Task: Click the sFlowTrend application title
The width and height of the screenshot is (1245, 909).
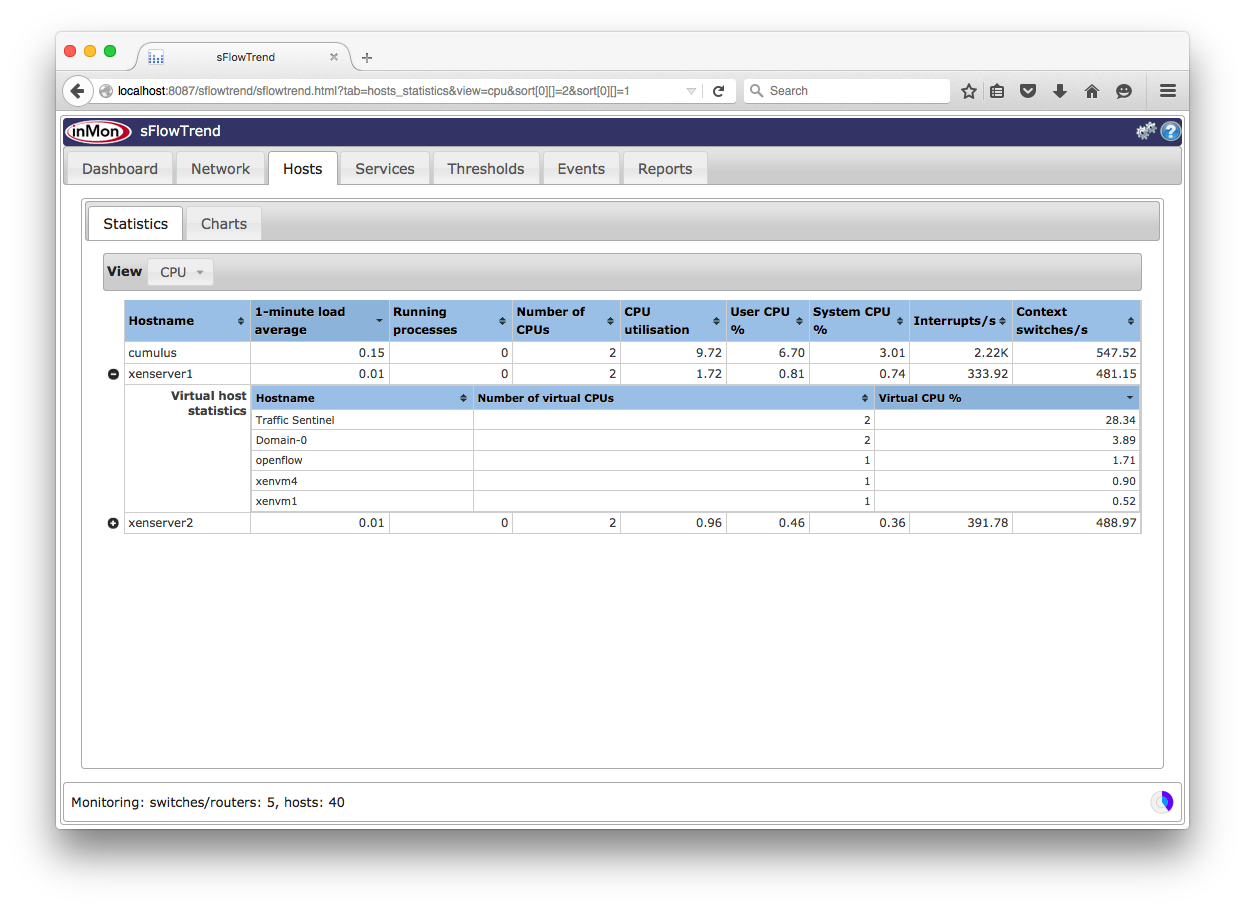Action: (180, 131)
